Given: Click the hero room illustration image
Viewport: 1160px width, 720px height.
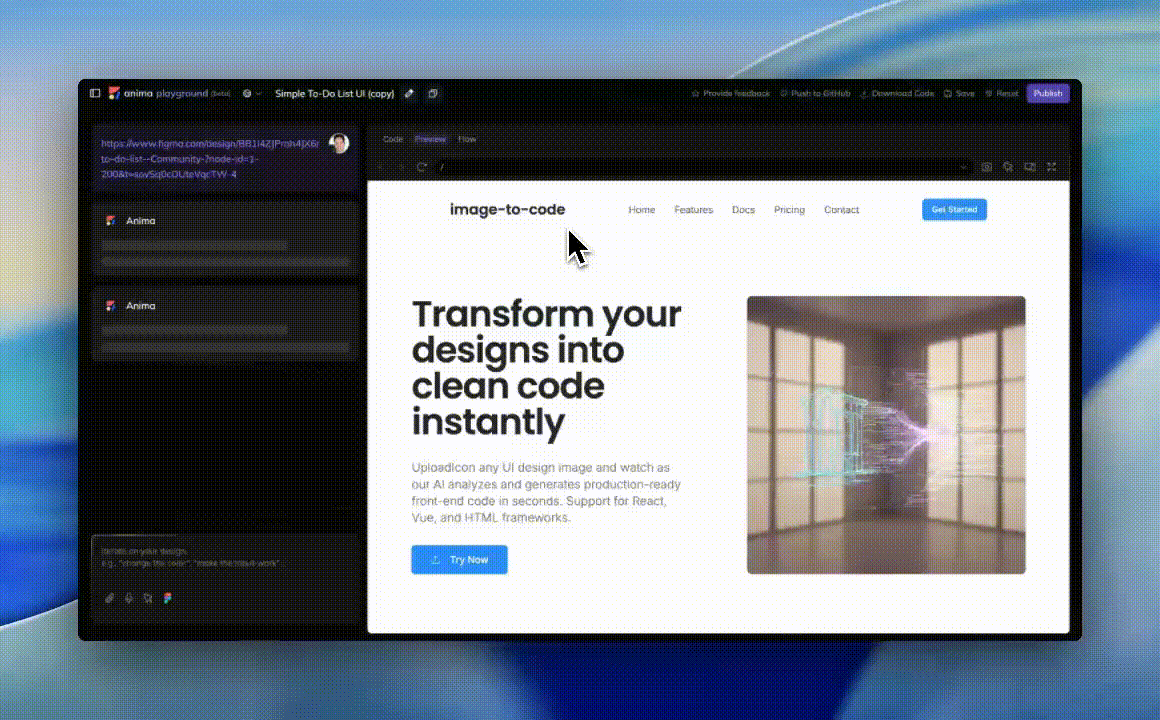Looking at the screenshot, I should [886, 434].
